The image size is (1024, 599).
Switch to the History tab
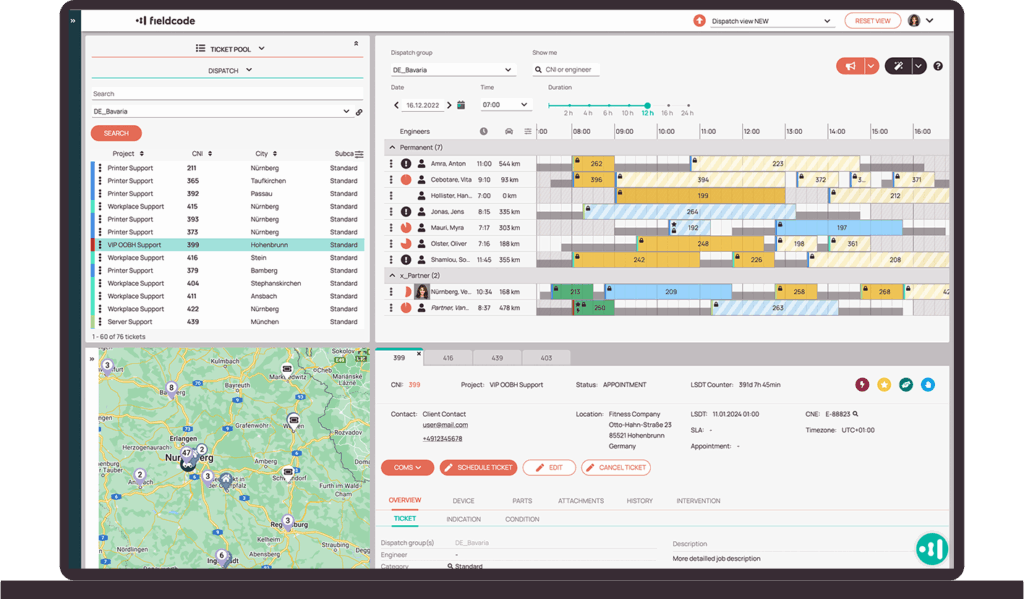[639, 501]
